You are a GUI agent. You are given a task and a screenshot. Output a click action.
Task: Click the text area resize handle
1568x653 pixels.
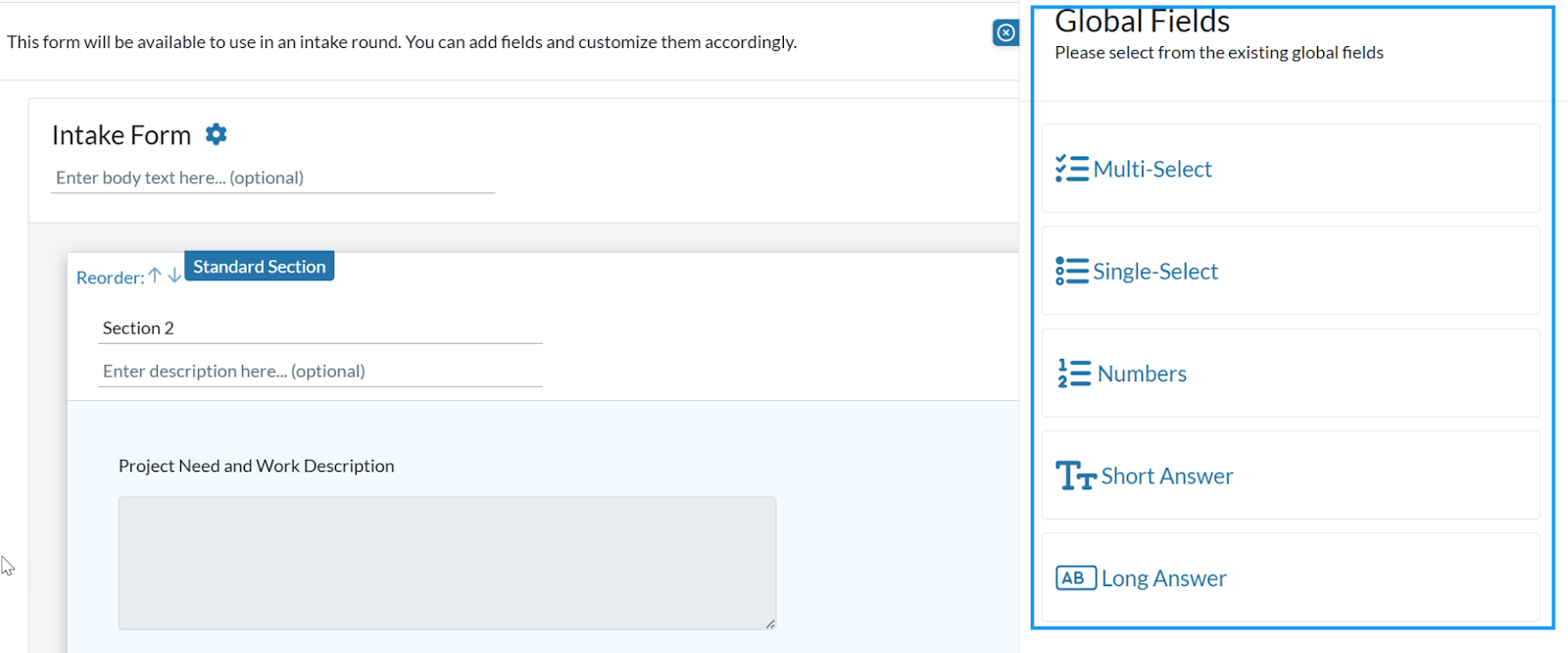click(x=770, y=623)
